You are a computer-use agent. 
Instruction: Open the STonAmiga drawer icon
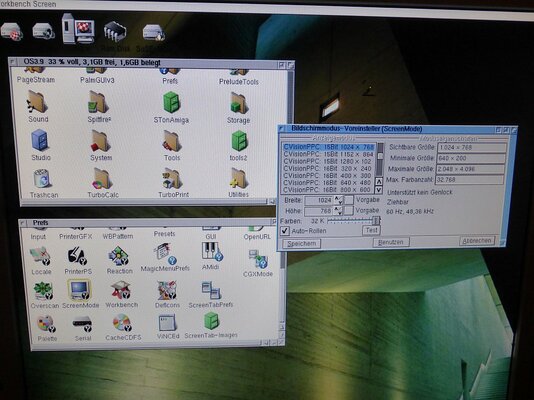pos(171,102)
